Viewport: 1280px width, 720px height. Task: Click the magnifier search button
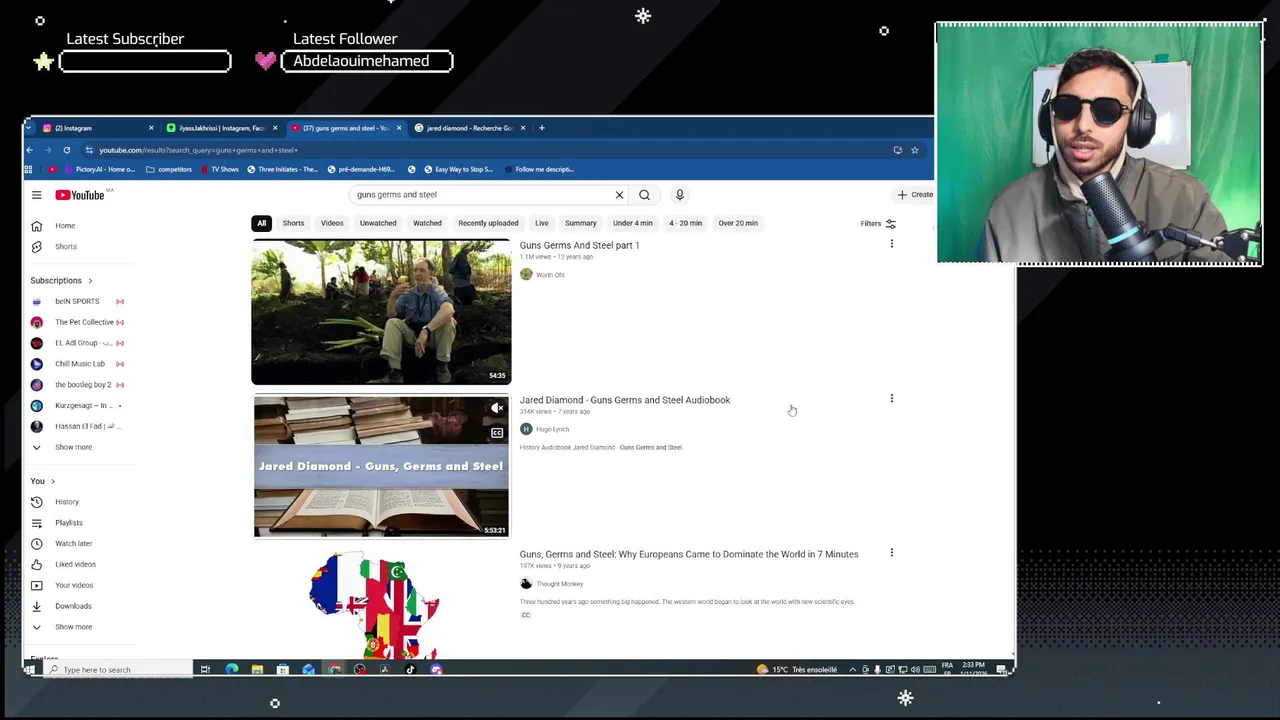(644, 195)
